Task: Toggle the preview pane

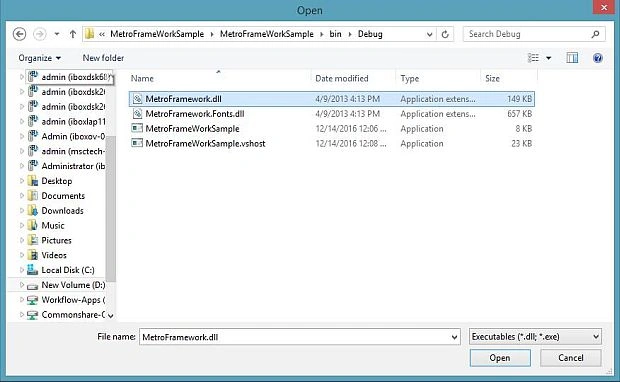Action: 572,58
